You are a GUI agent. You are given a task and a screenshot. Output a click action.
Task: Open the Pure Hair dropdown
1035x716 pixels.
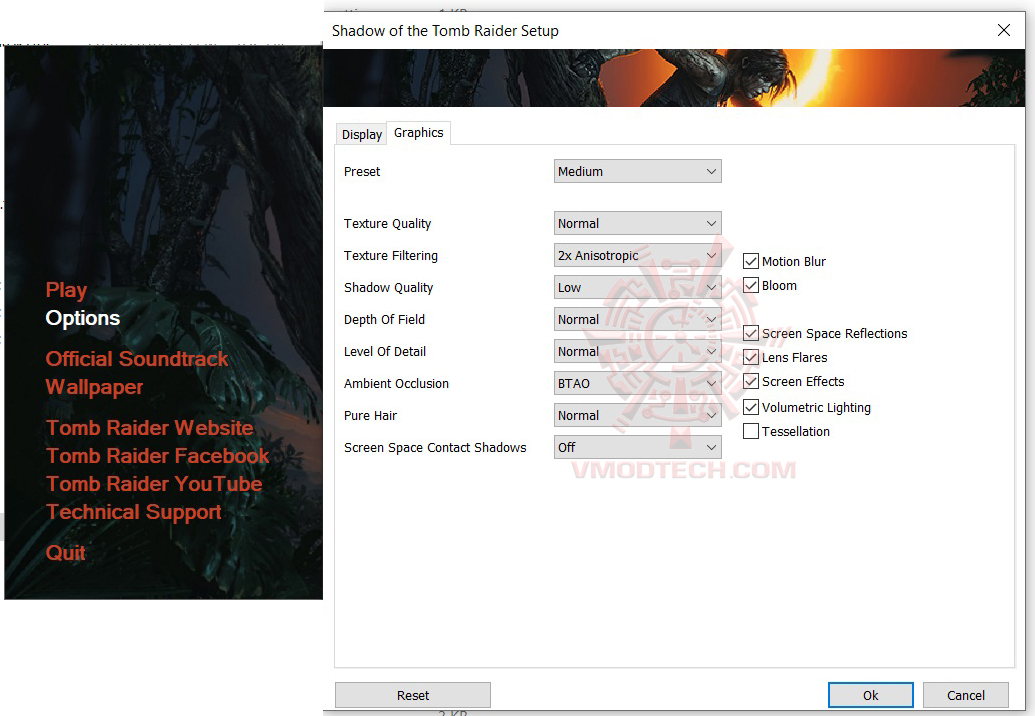click(637, 416)
